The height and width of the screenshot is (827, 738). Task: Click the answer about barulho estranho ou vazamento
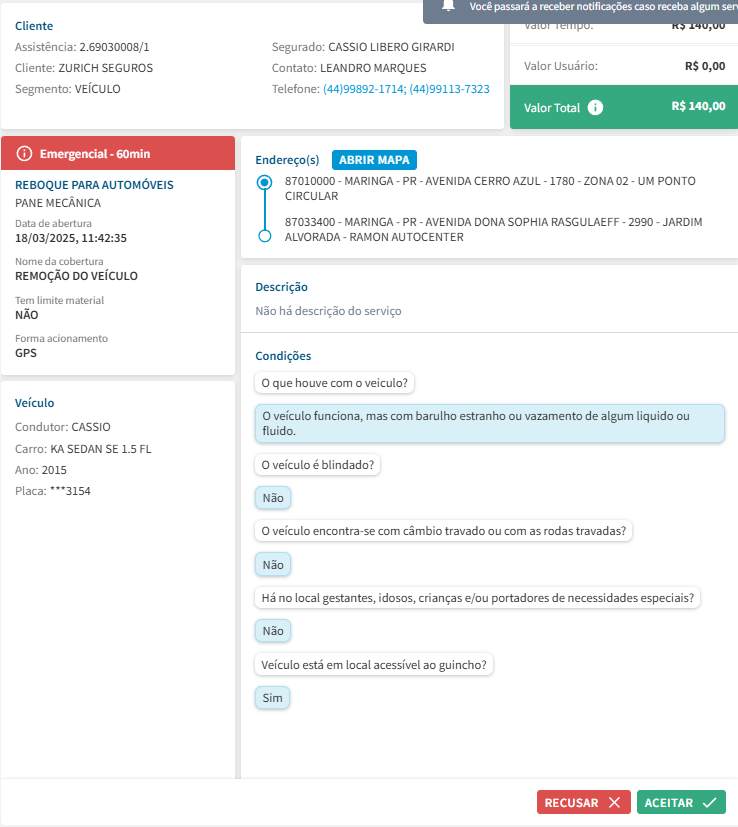[489, 423]
